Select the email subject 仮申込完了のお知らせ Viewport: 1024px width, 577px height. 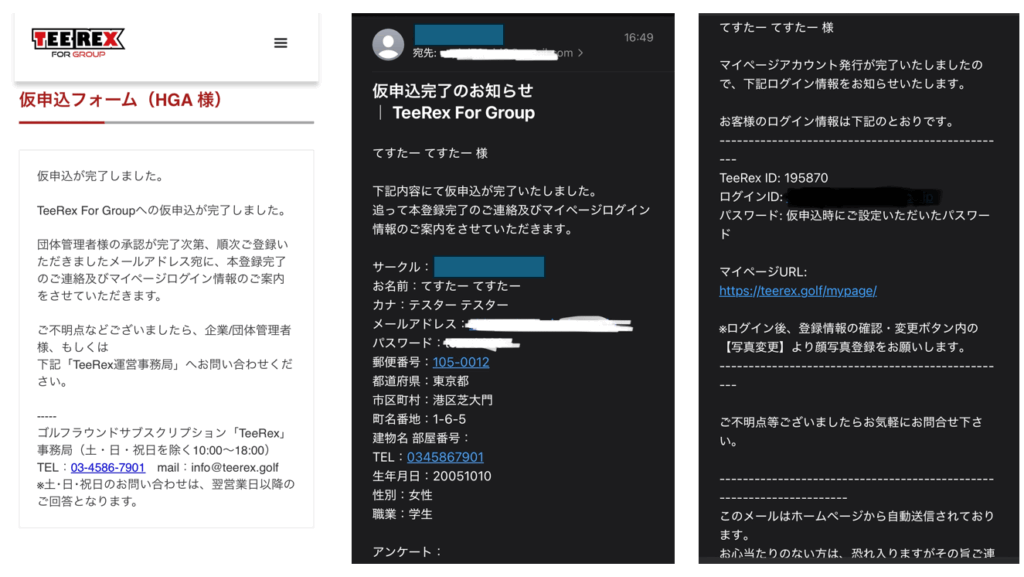pyautogui.click(x=453, y=91)
